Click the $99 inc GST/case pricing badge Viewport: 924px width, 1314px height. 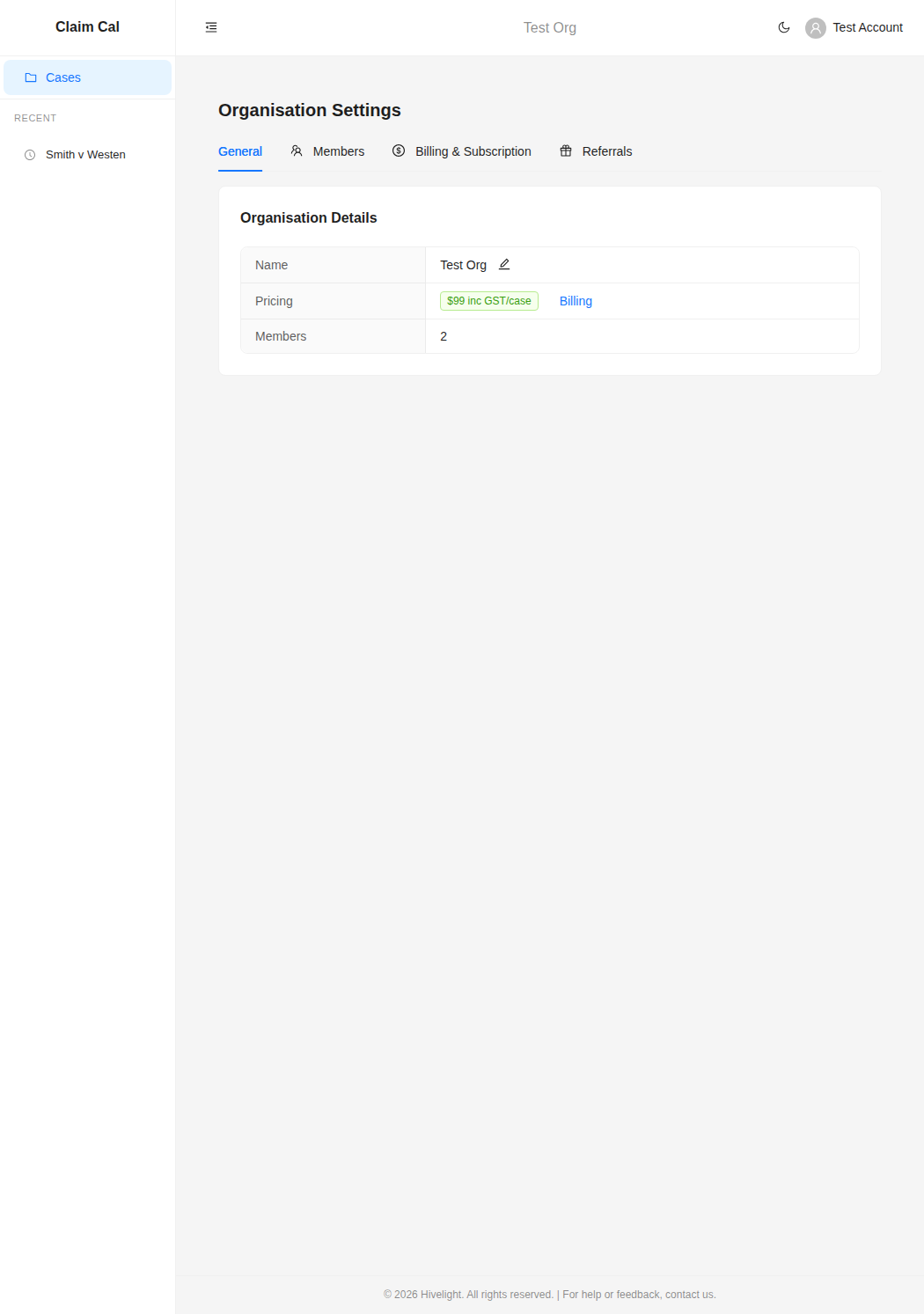(x=488, y=301)
